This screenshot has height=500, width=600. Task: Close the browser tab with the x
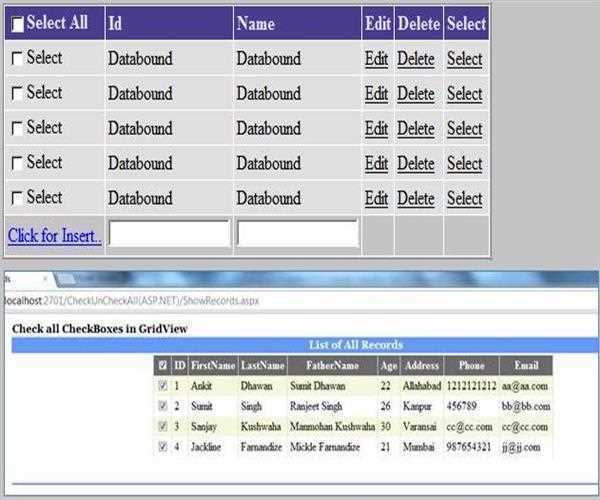45,279
